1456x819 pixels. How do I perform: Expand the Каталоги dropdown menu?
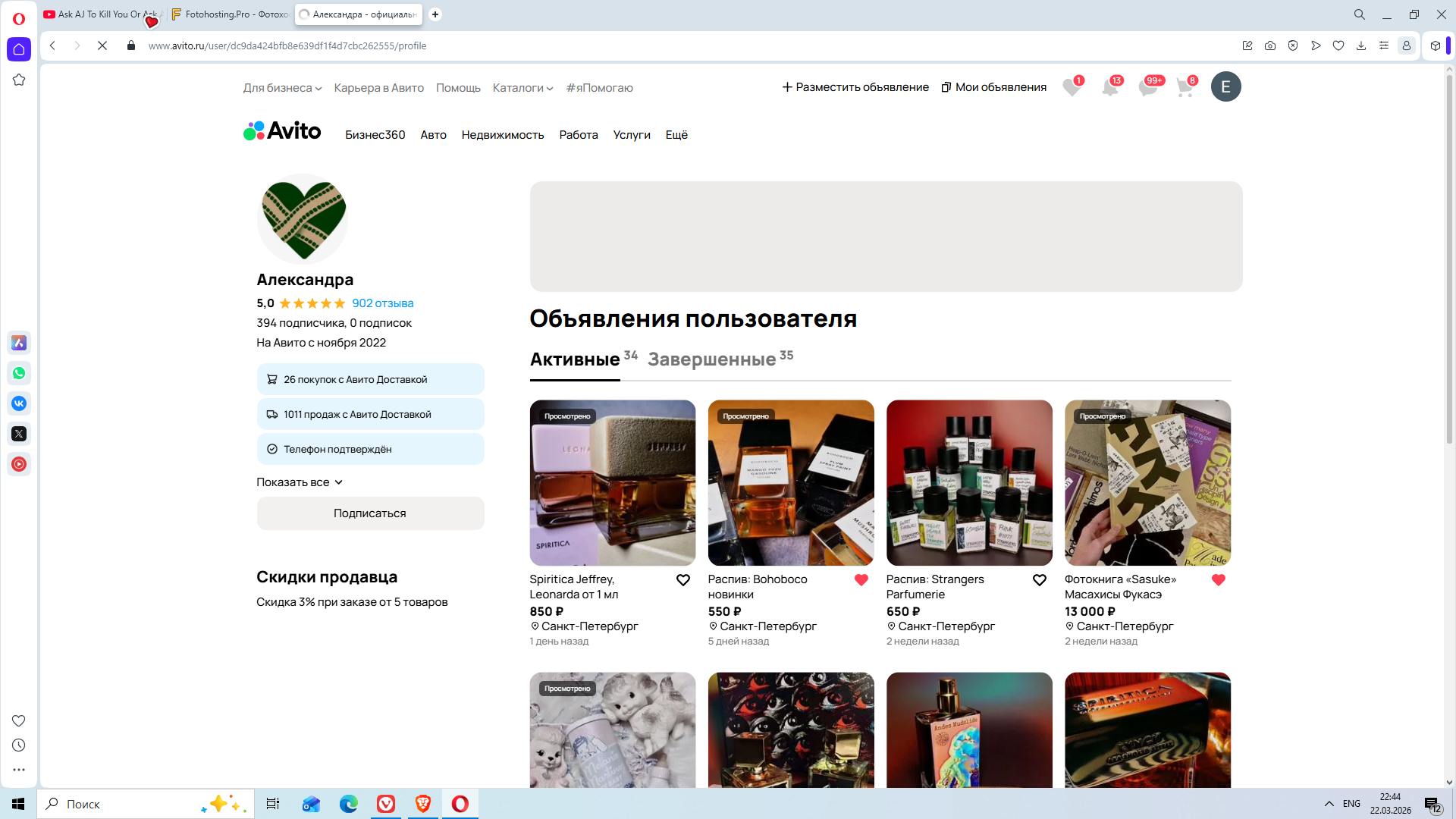522,88
